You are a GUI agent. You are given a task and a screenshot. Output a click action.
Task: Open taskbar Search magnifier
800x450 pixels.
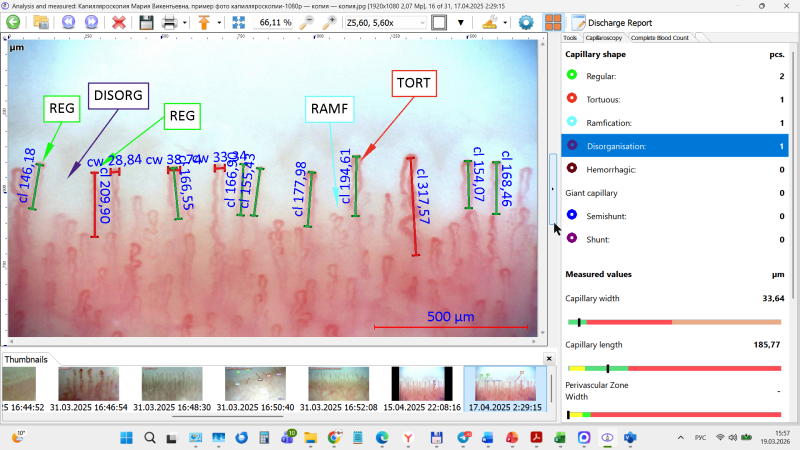click(x=149, y=437)
